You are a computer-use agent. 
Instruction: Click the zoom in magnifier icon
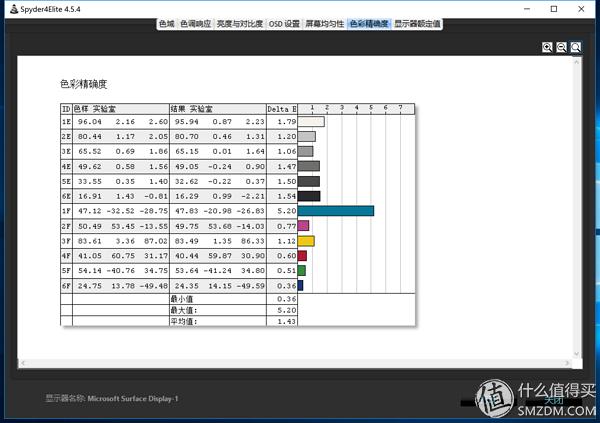click(x=548, y=47)
